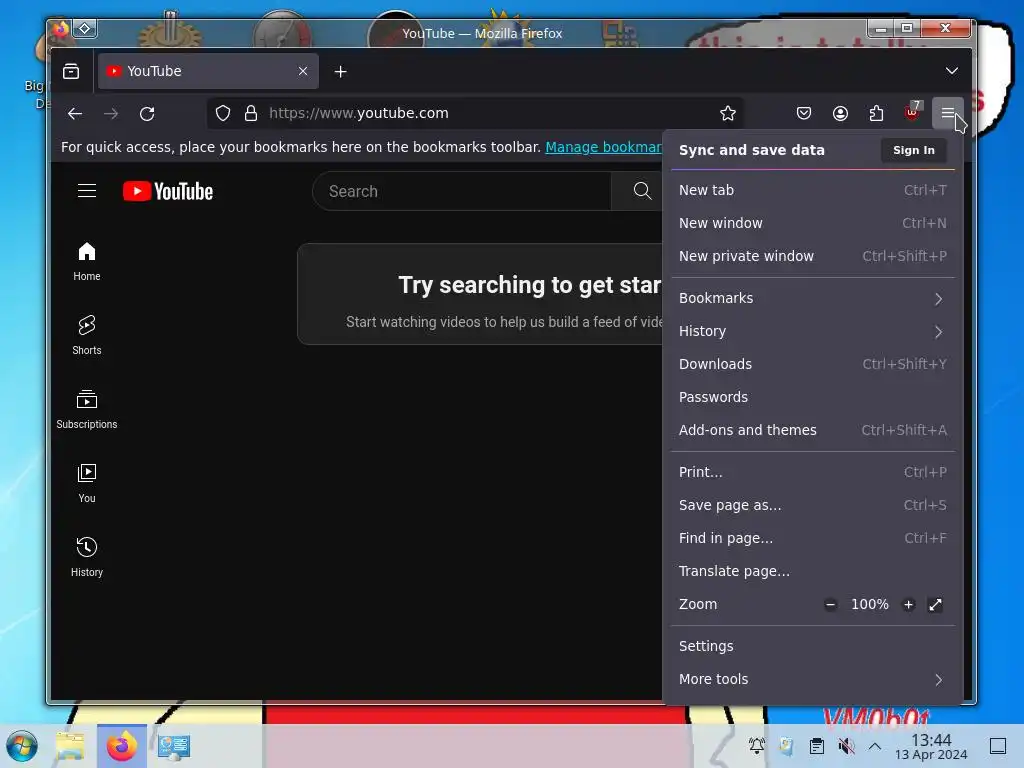The width and height of the screenshot is (1024, 768).
Task: Open YouTube History in sidebar
Action: coord(87,557)
